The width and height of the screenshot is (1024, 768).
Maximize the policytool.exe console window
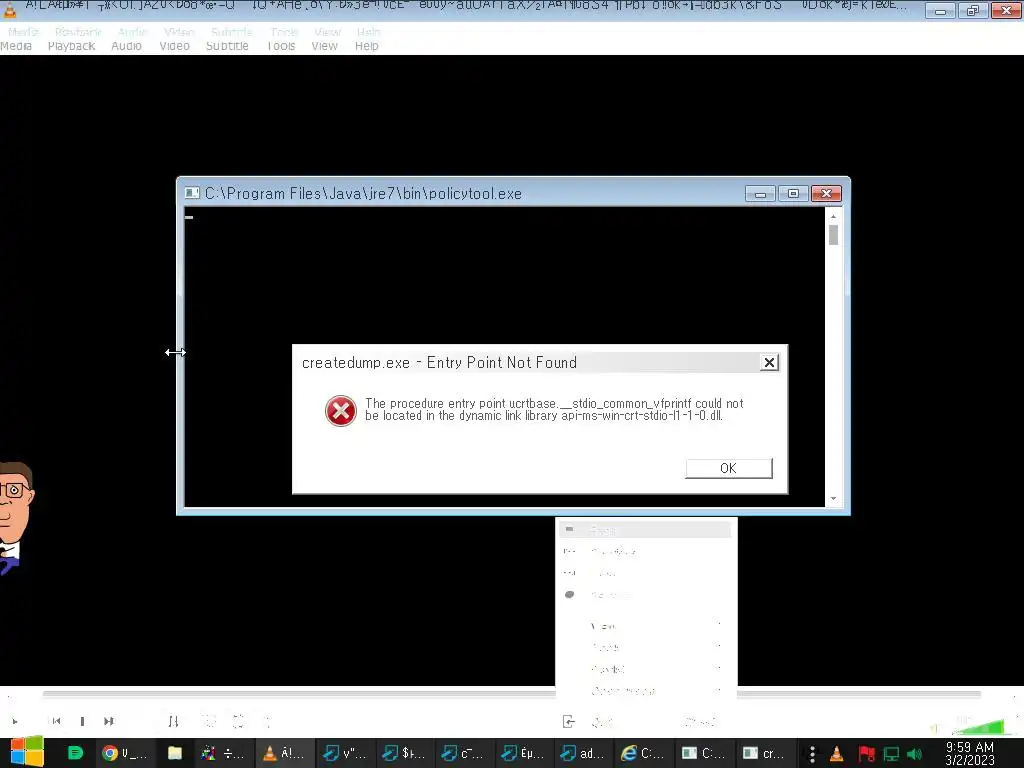(793, 194)
